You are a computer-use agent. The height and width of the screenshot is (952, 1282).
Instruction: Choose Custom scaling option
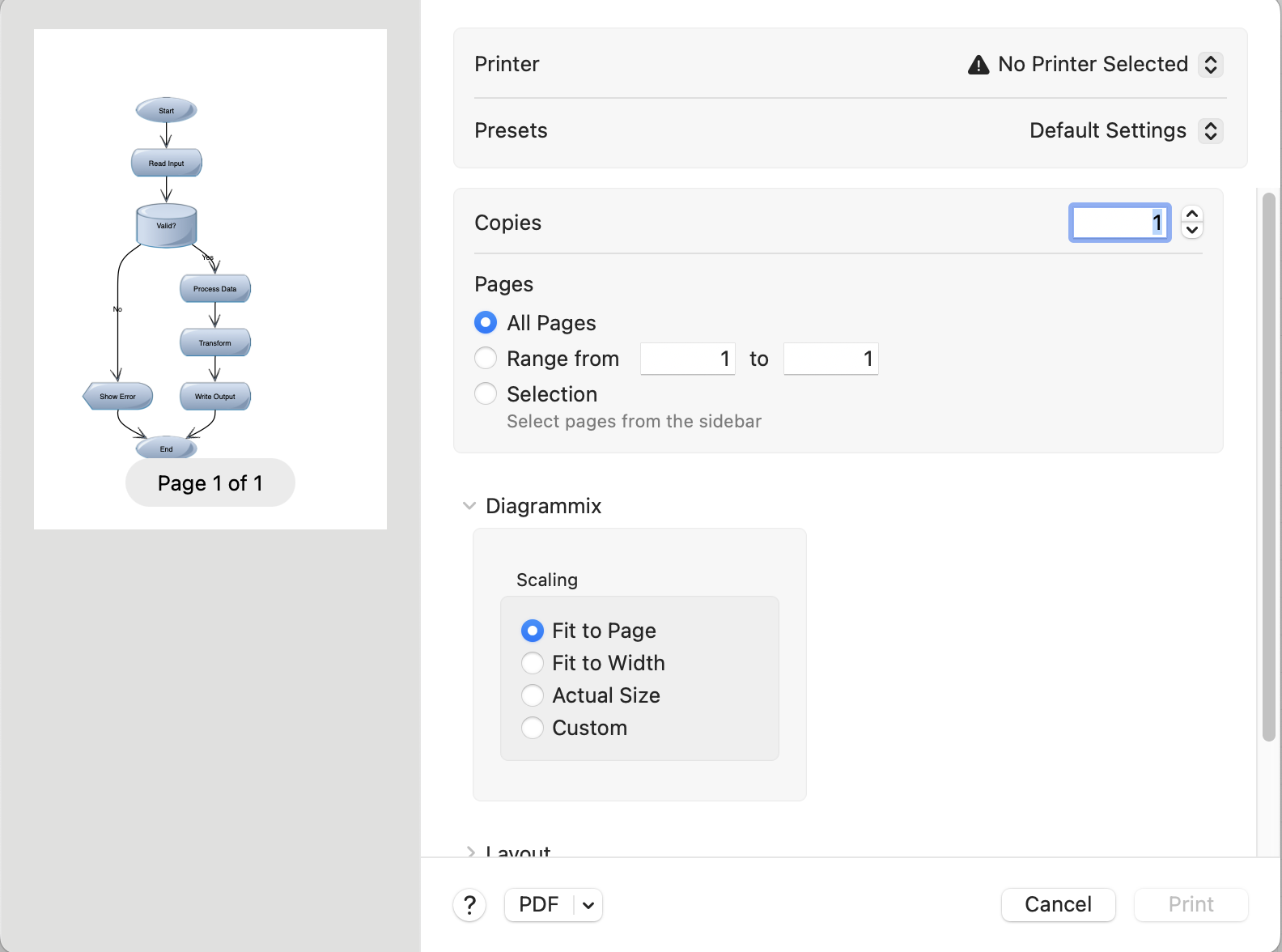pyautogui.click(x=533, y=728)
